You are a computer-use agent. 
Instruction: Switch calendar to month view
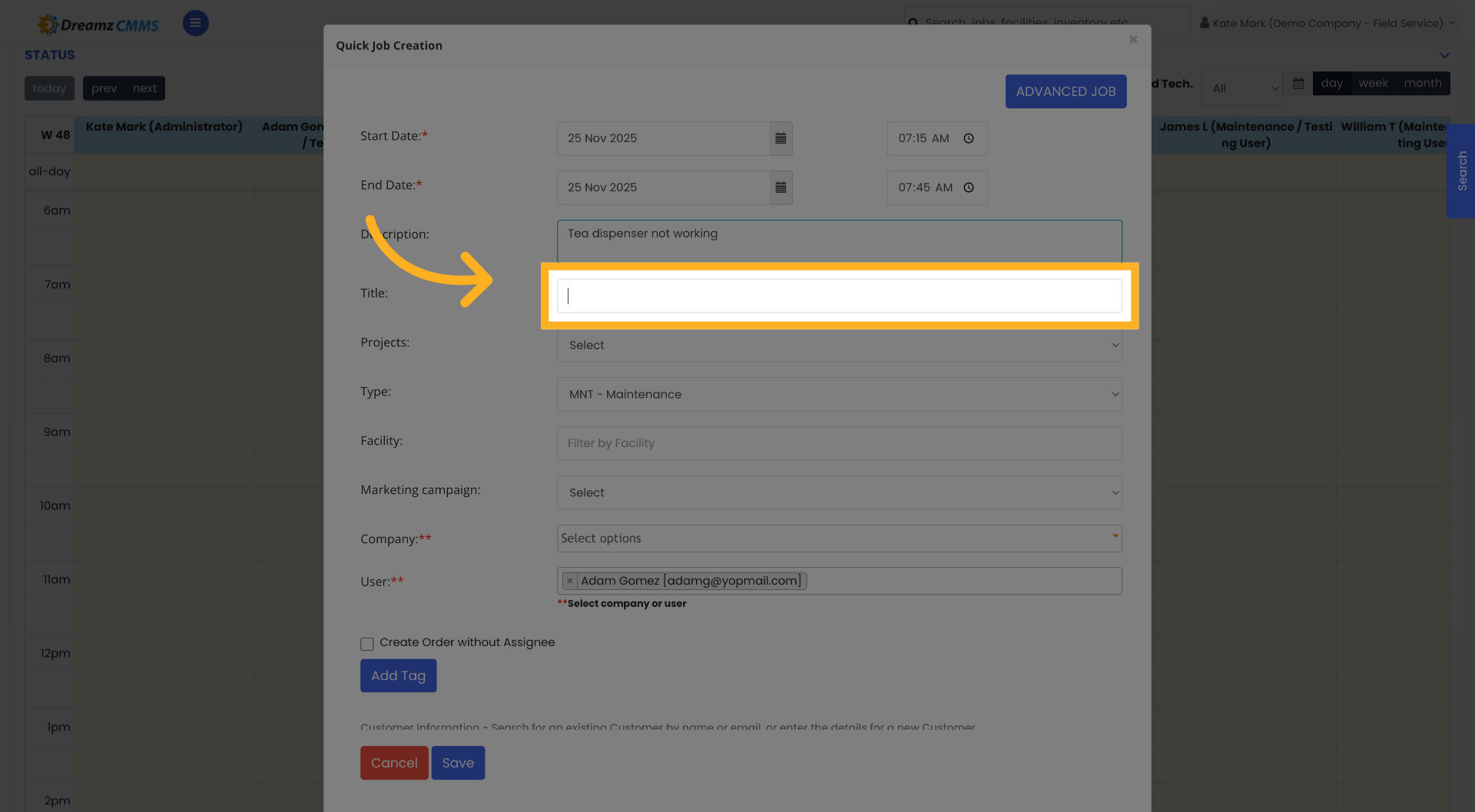pyautogui.click(x=1422, y=83)
